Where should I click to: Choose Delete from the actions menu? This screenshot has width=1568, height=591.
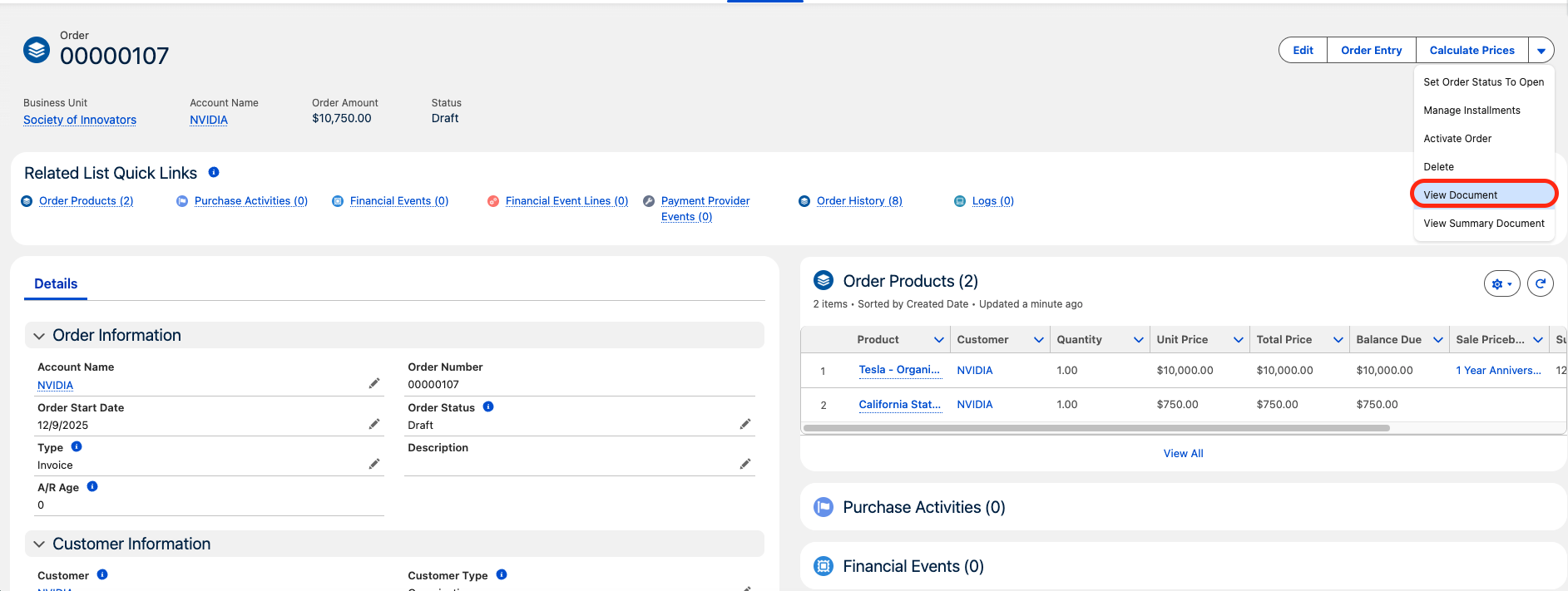click(x=1484, y=166)
